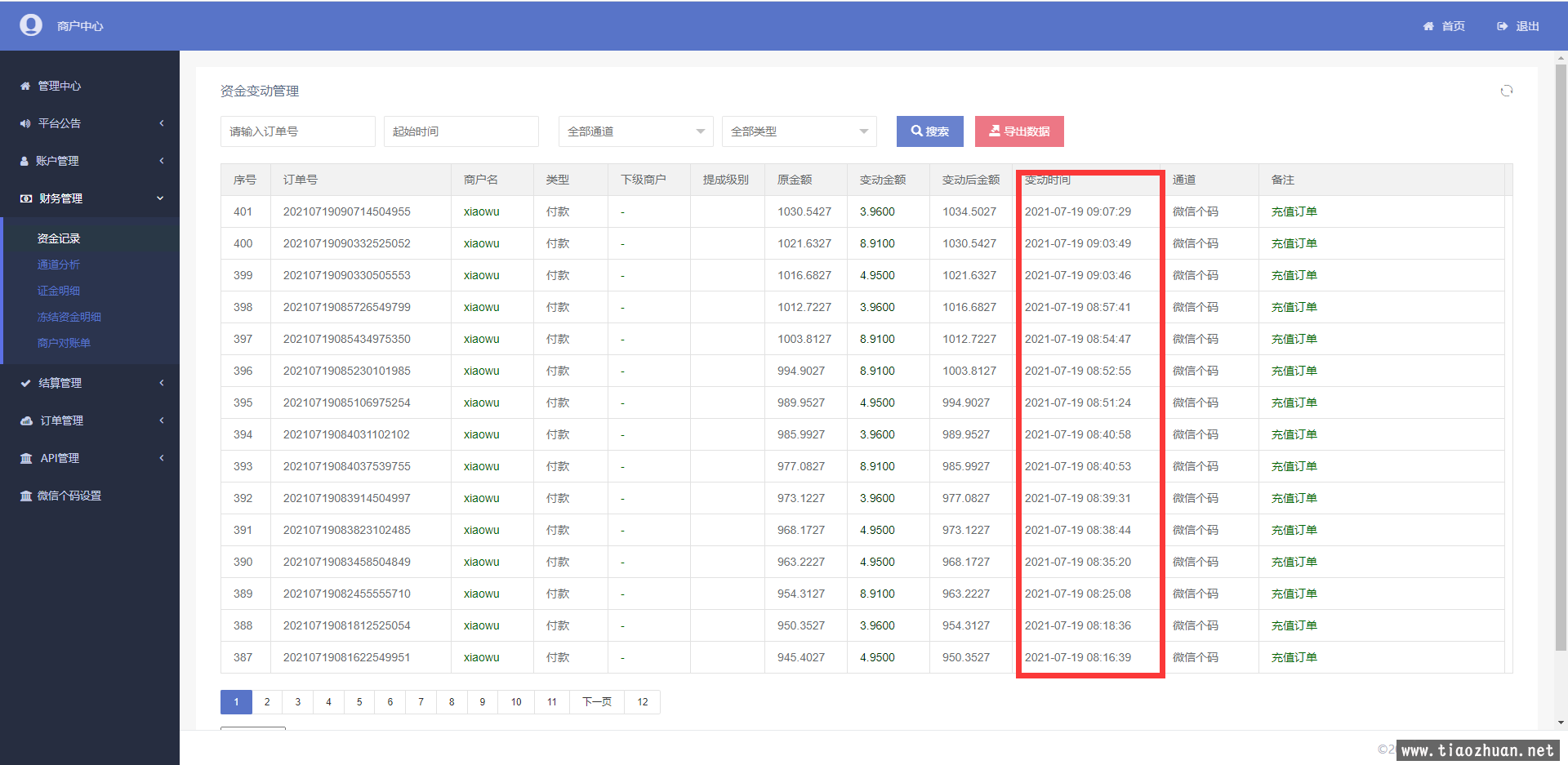This screenshot has width=1568, height=765.
Task: Click 微信个码 channel in row 390
Action: 1196,562
